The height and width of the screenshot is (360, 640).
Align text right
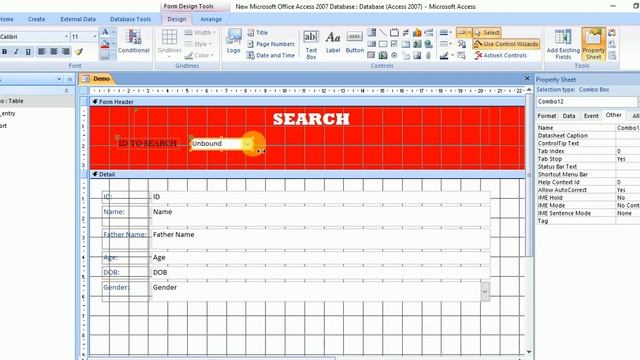click(66, 51)
